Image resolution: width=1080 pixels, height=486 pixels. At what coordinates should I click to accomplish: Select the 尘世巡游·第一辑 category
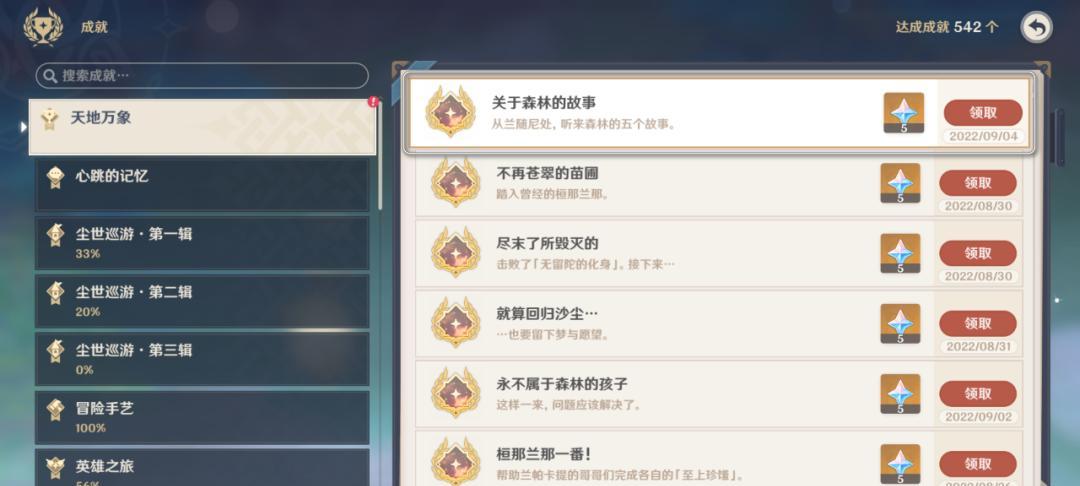(202, 243)
